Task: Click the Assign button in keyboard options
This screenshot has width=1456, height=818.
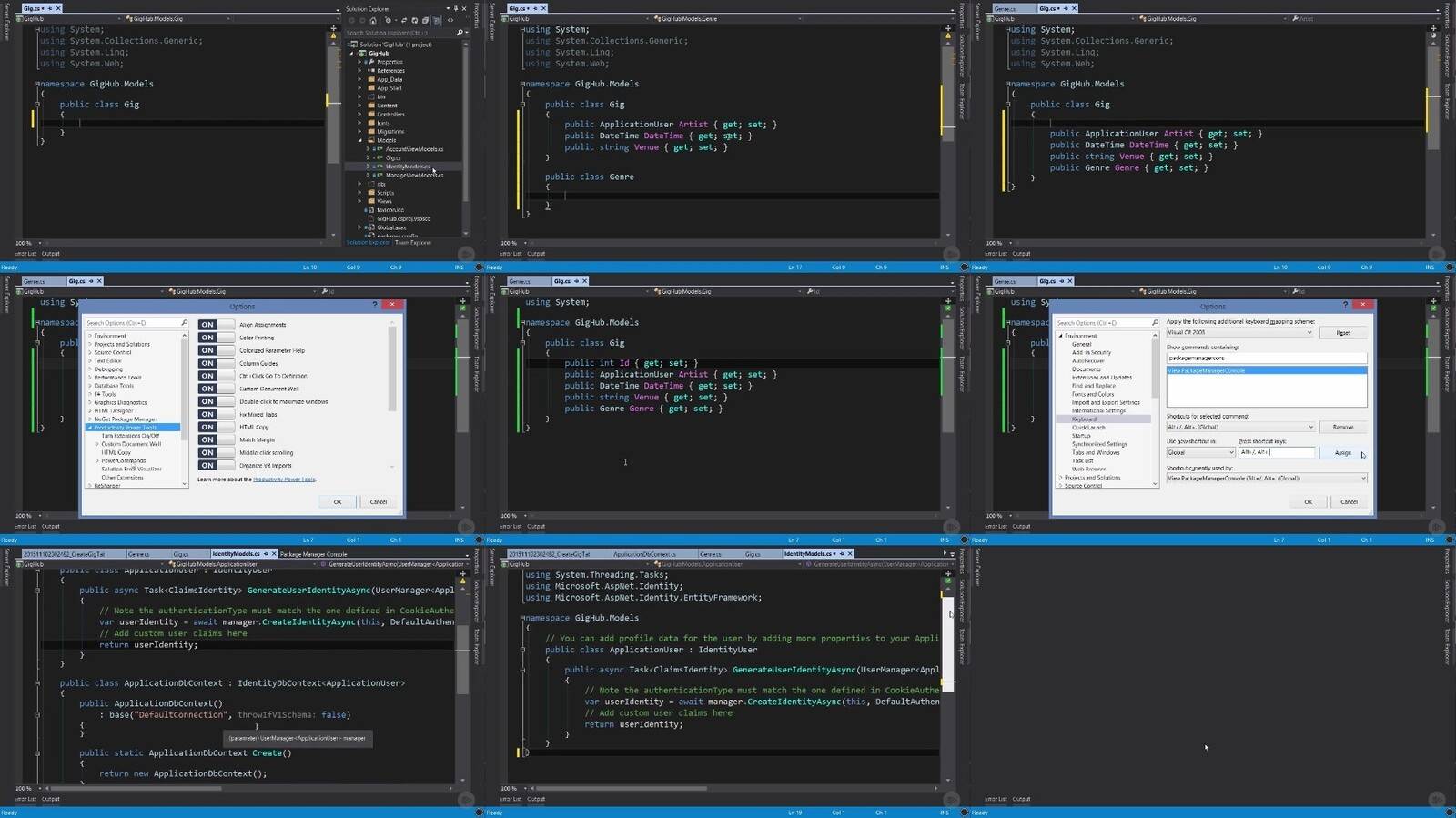Action: [x=1342, y=452]
